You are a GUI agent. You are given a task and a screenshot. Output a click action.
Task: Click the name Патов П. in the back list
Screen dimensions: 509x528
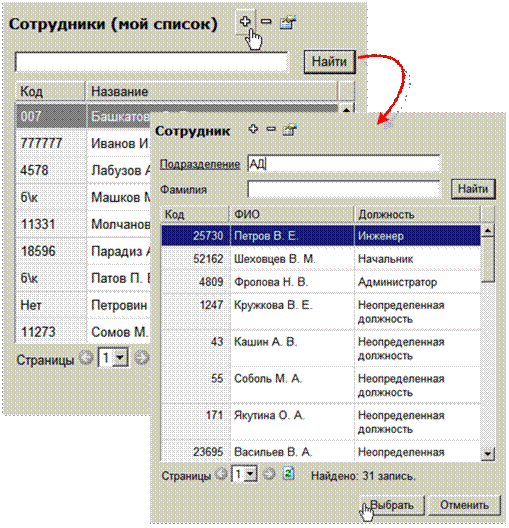pos(117,278)
